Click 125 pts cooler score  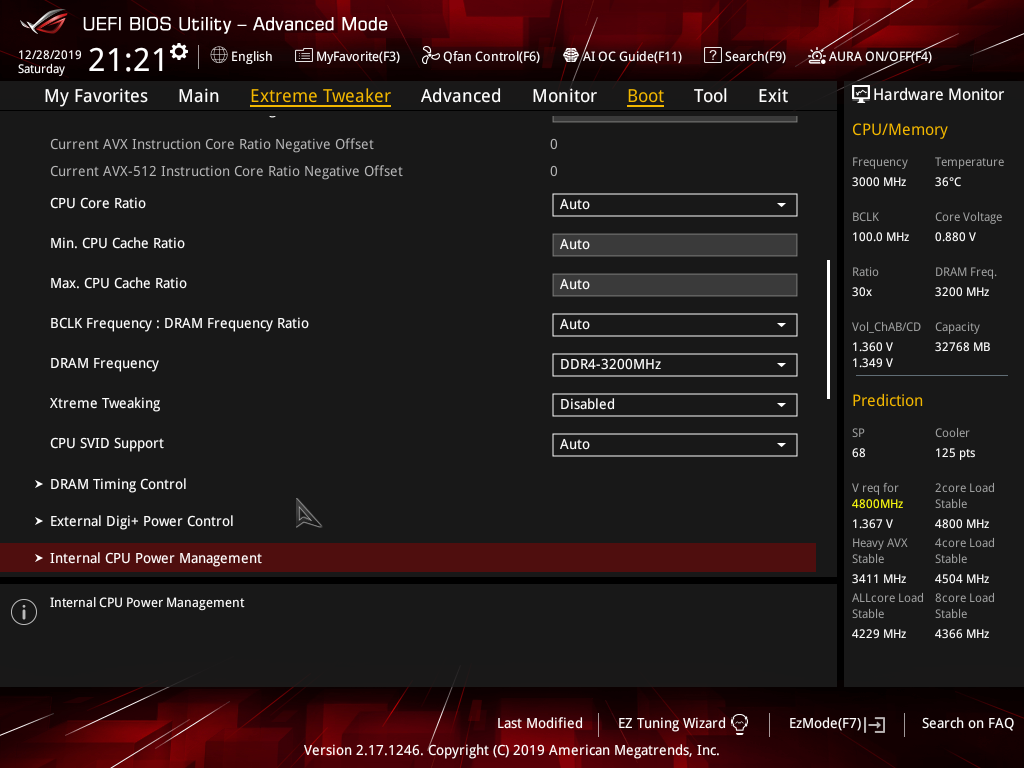pos(955,453)
